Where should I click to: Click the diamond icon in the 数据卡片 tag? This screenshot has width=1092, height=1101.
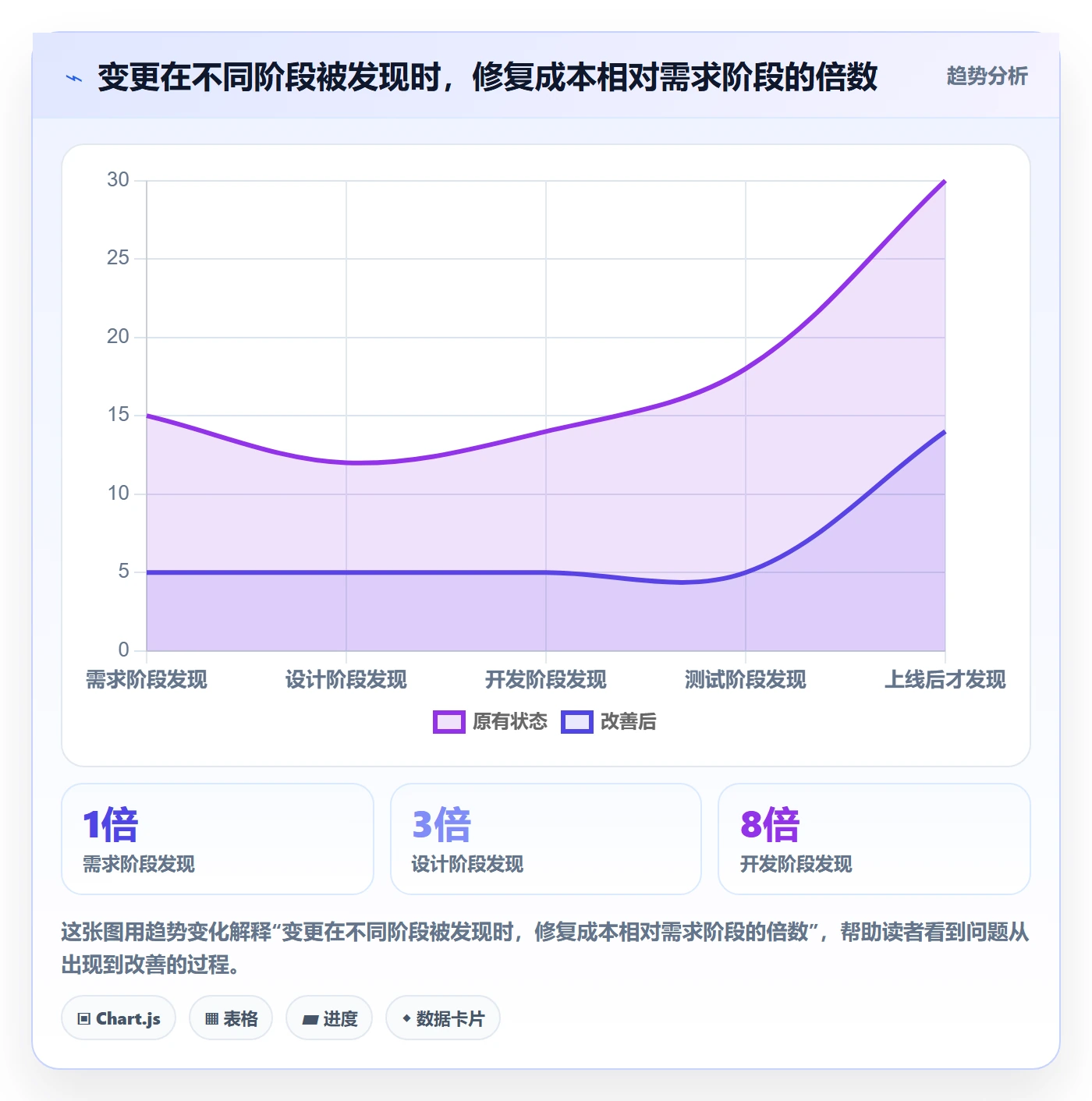tap(406, 1018)
